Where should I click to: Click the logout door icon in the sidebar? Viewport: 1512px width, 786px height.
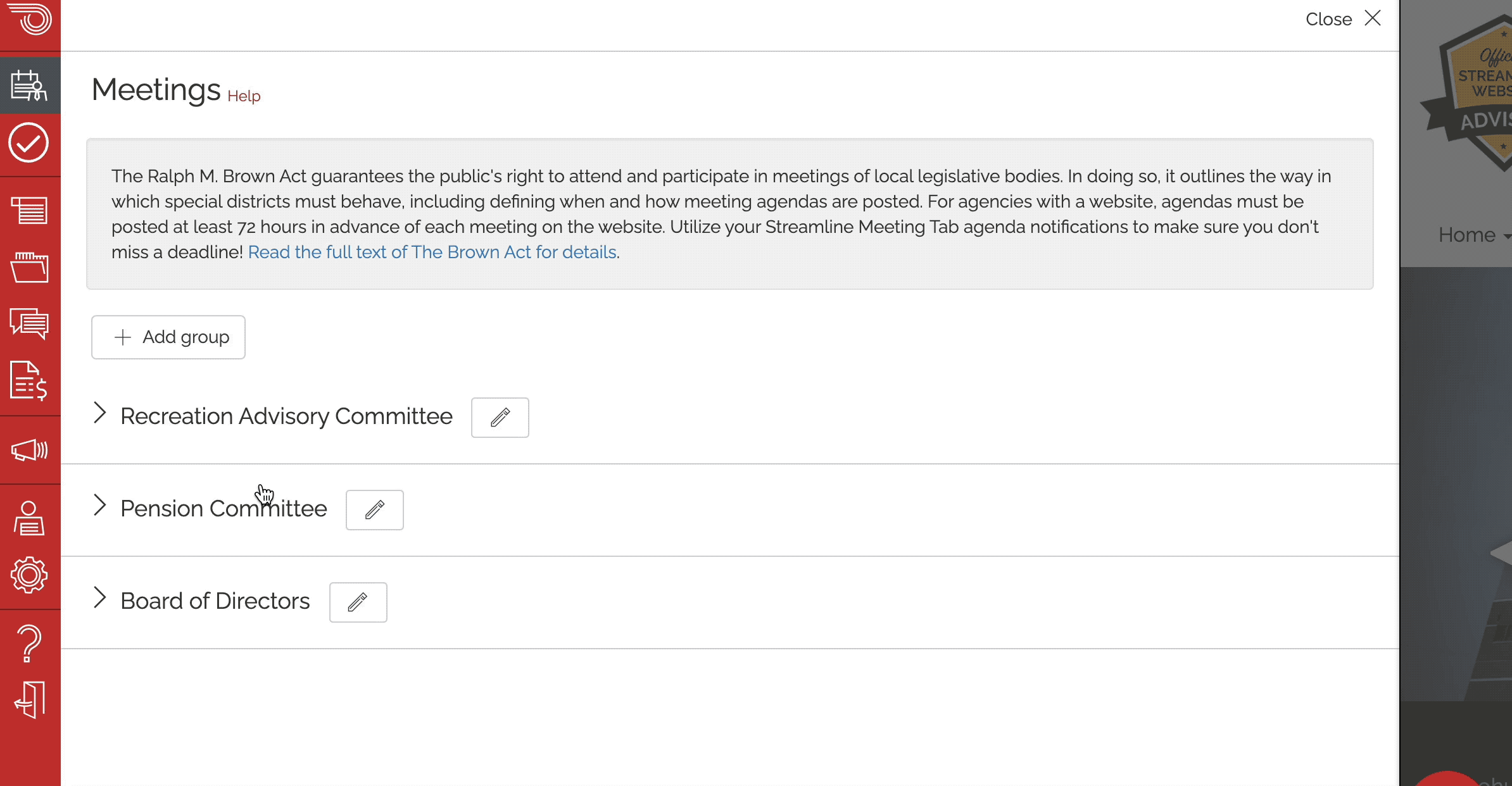pyautogui.click(x=29, y=700)
